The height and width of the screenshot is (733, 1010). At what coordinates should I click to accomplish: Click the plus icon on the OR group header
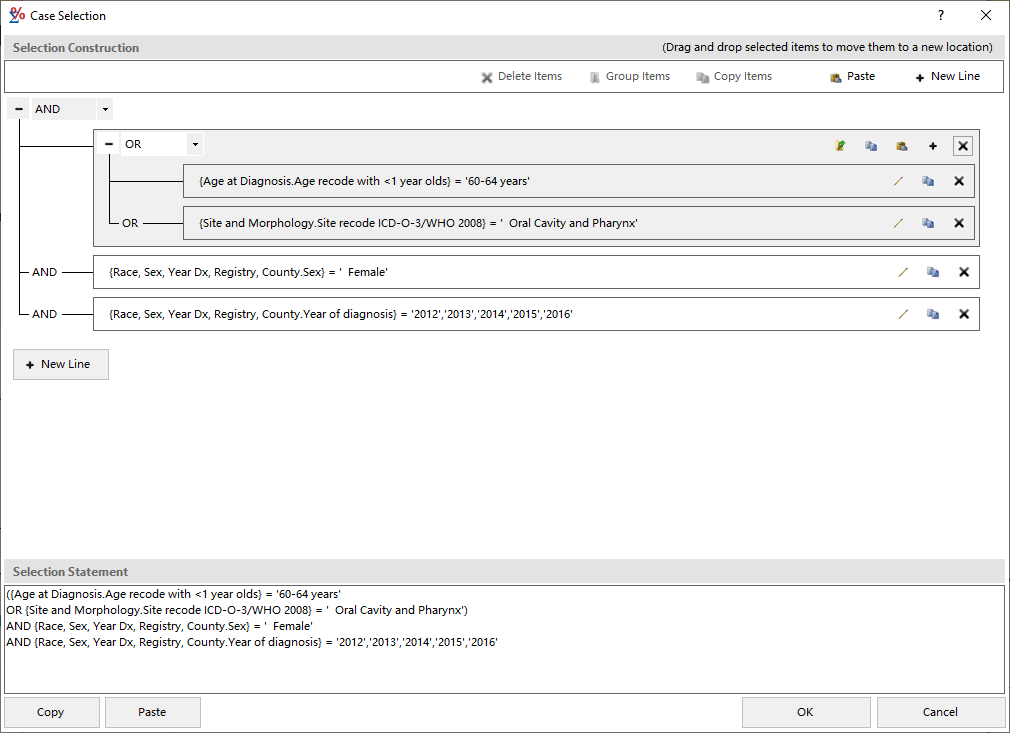point(932,145)
